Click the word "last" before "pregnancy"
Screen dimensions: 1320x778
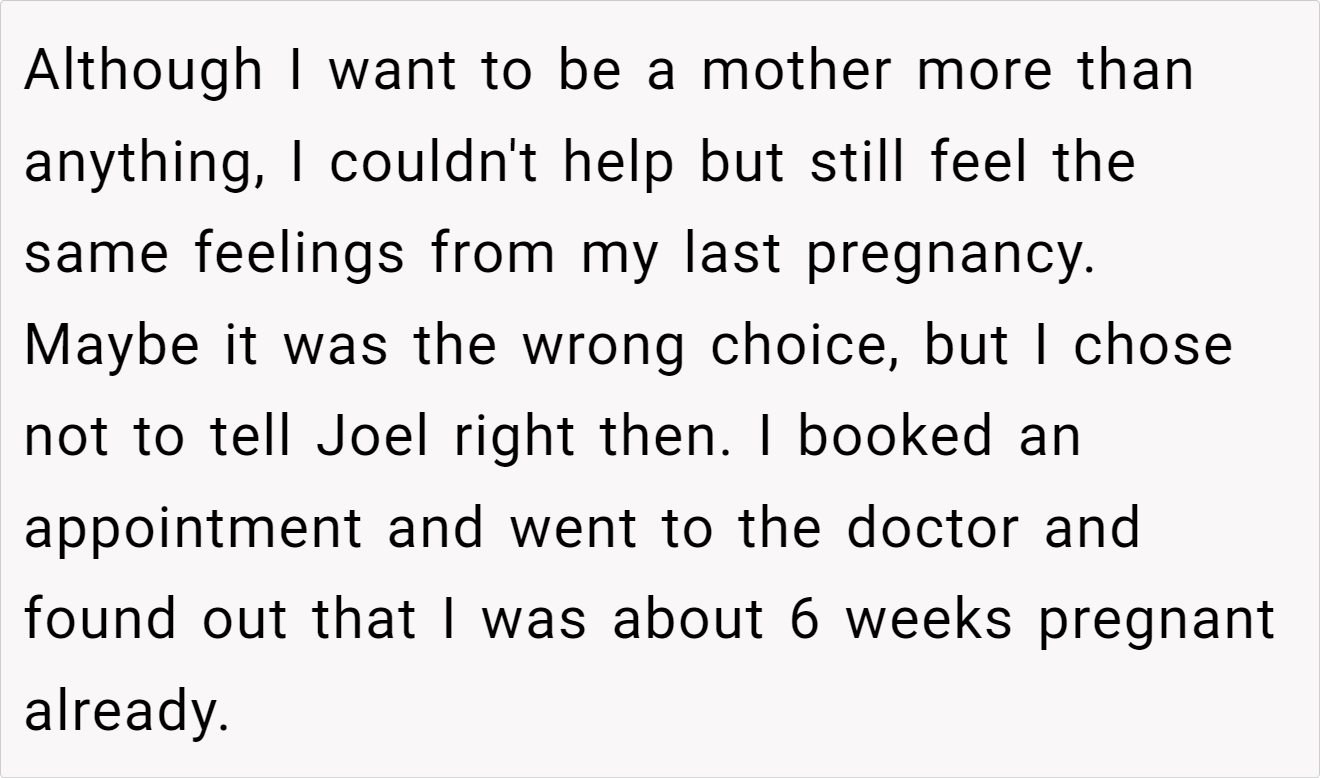732,254
